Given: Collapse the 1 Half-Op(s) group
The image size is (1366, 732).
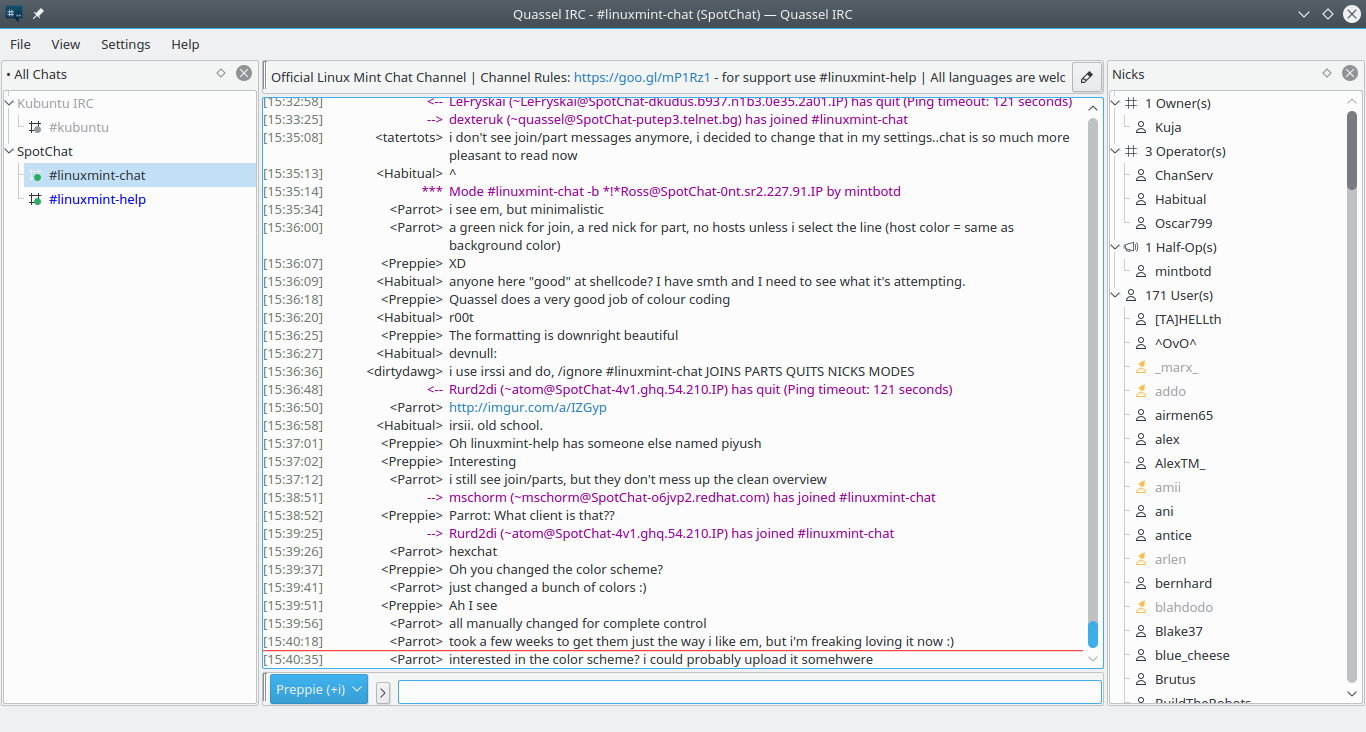Looking at the screenshot, I should click(x=1116, y=247).
